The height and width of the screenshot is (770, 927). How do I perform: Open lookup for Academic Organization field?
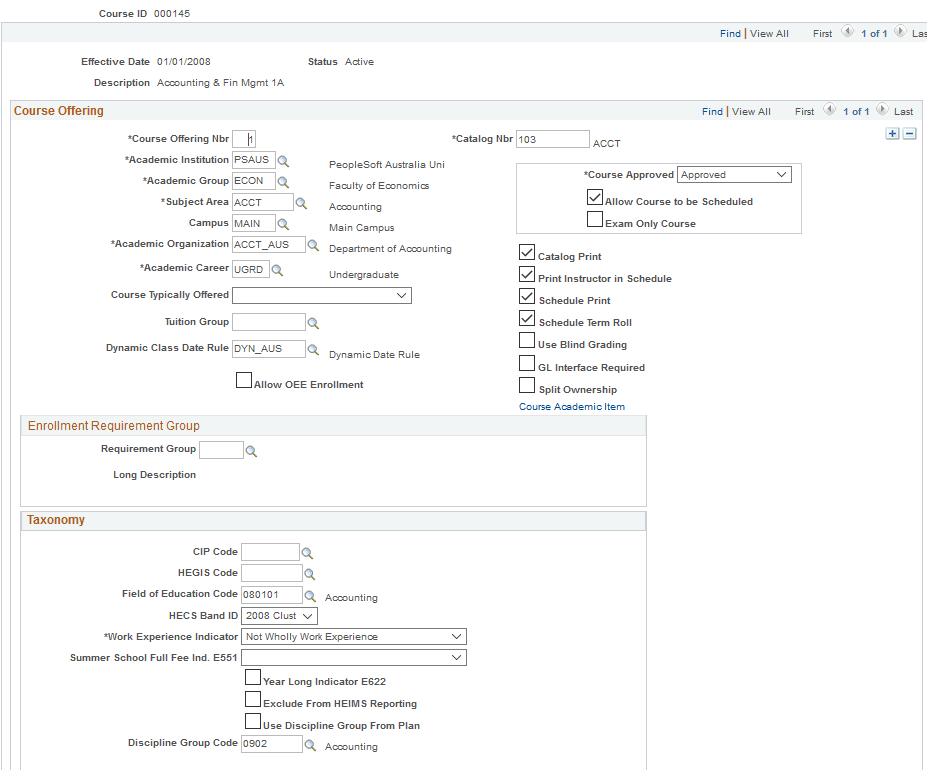(313, 245)
